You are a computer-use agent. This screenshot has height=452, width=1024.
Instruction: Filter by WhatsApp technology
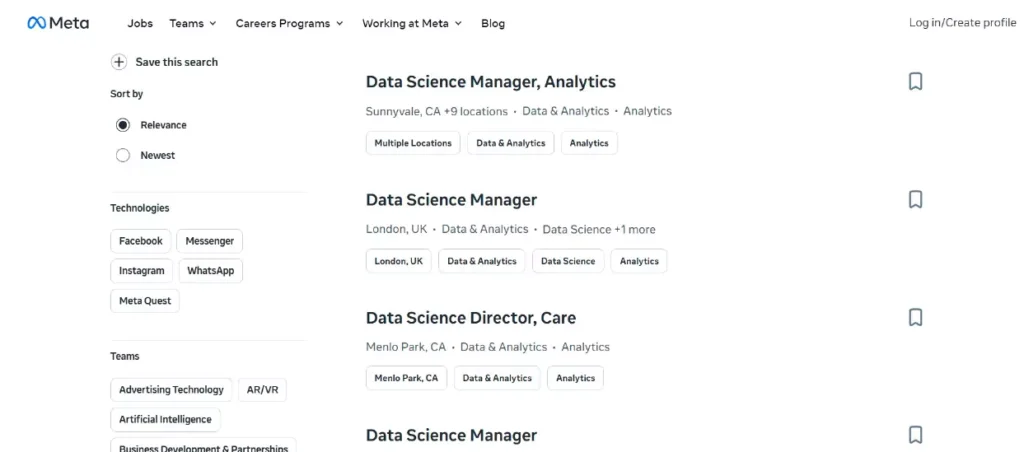click(x=210, y=270)
